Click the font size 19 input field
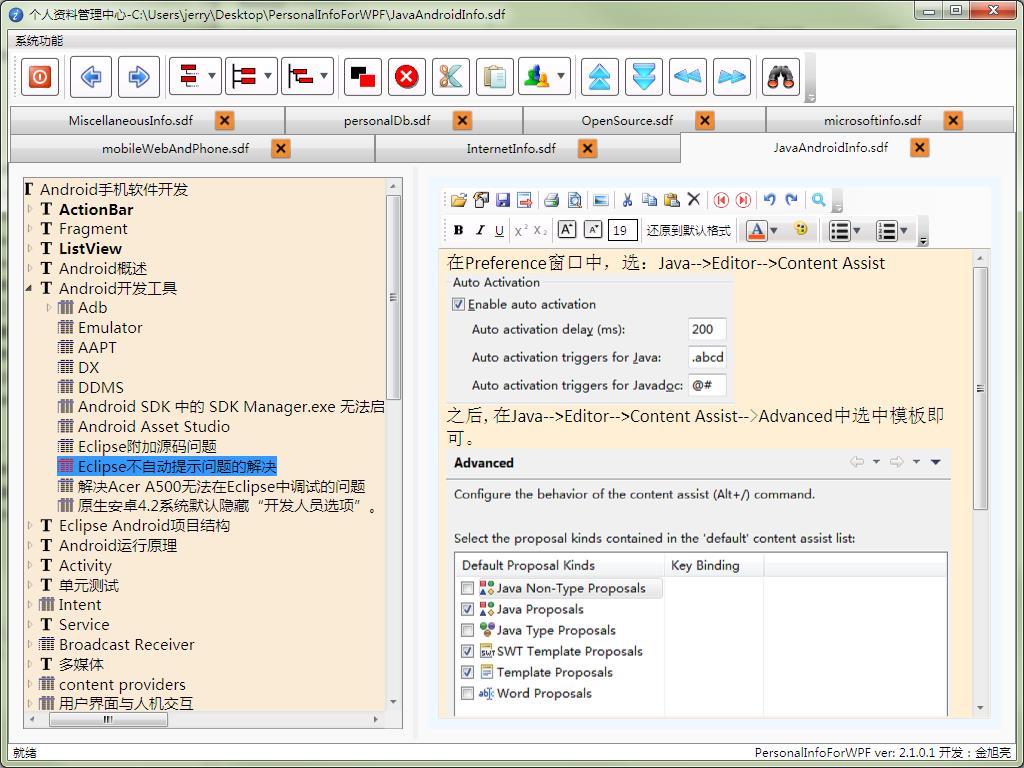The image size is (1024, 768). tap(622, 230)
